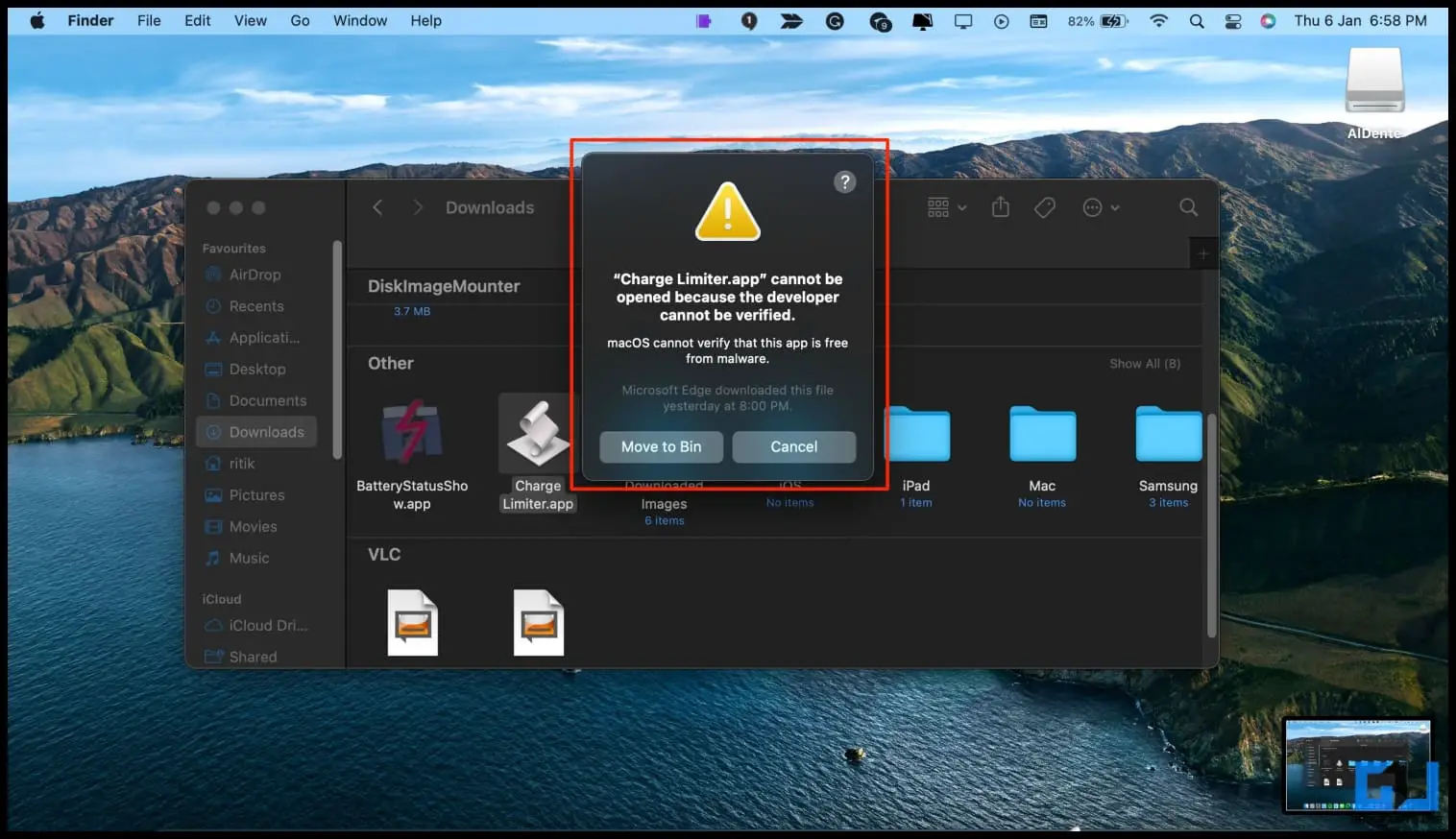
Task: Click the play circle menu bar icon
Action: click(1001, 20)
